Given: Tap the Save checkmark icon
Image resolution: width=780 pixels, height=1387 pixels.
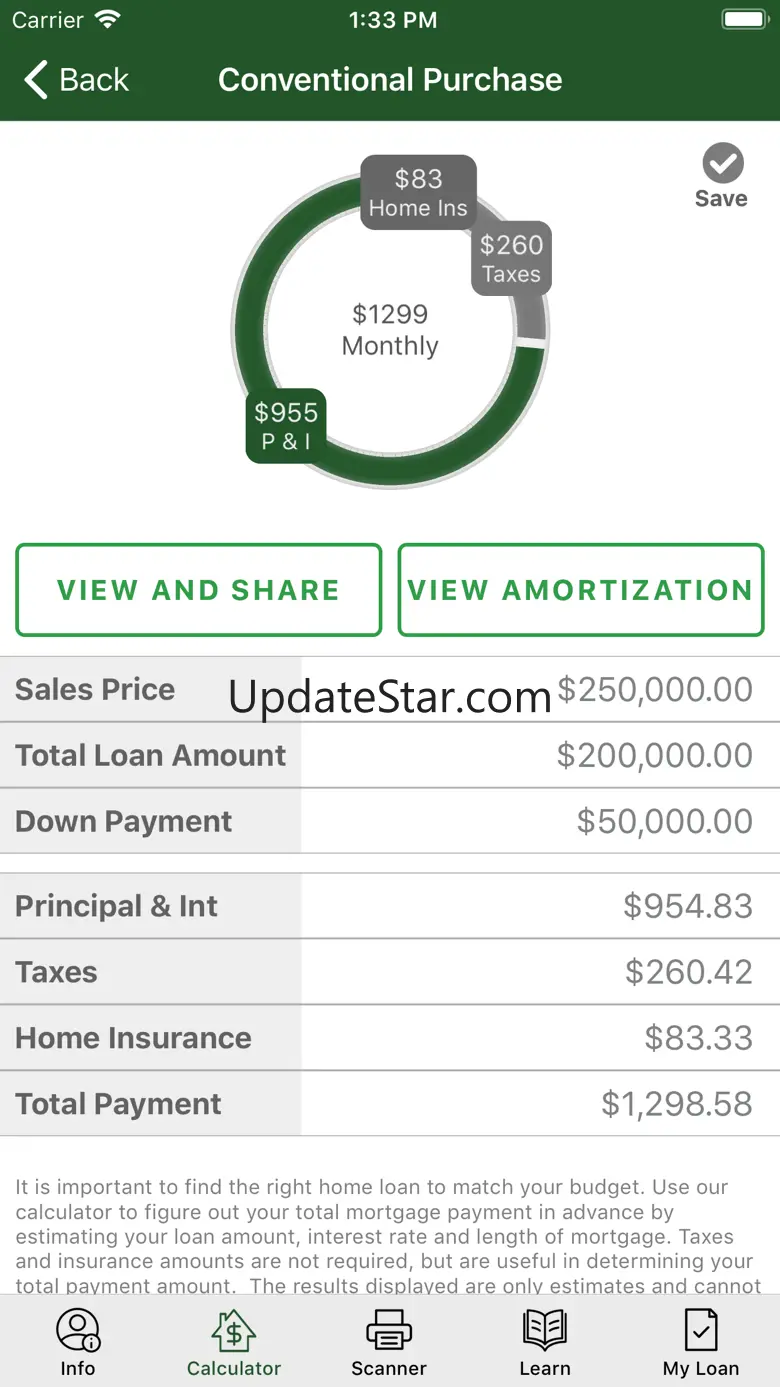Looking at the screenshot, I should [x=722, y=163].
